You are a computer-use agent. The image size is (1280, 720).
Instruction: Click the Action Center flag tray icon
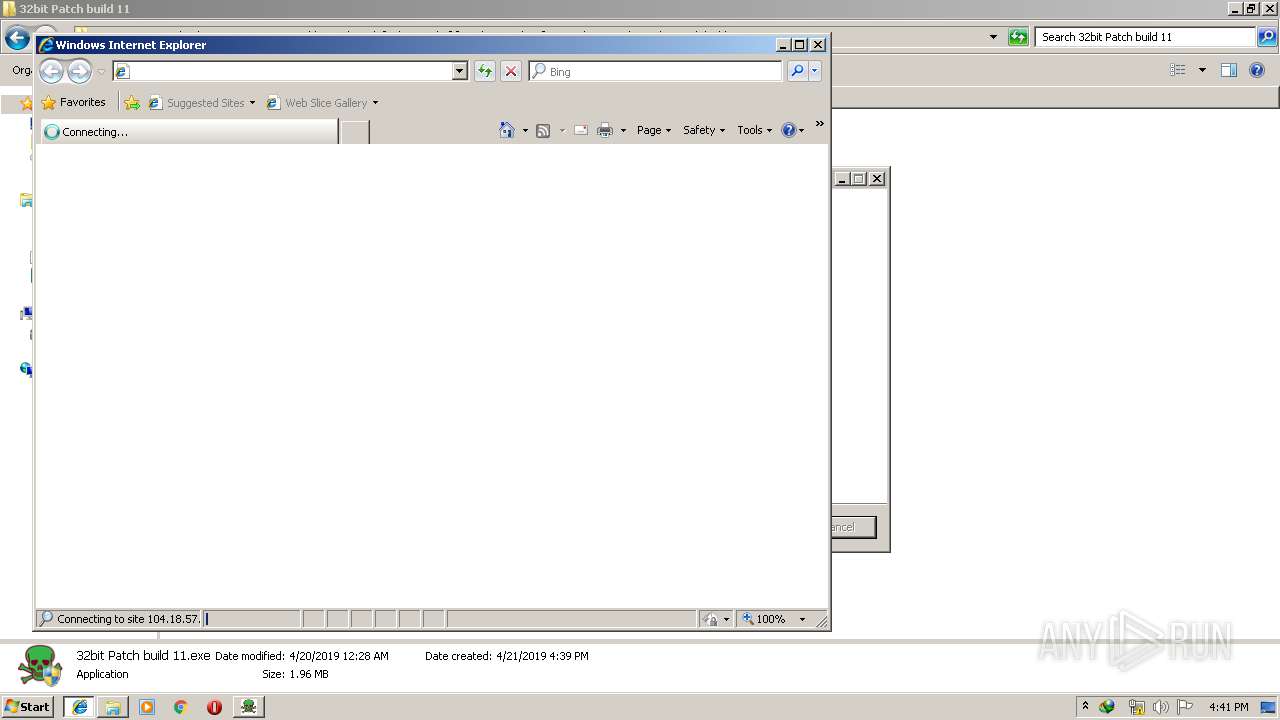coord(1185,707)
